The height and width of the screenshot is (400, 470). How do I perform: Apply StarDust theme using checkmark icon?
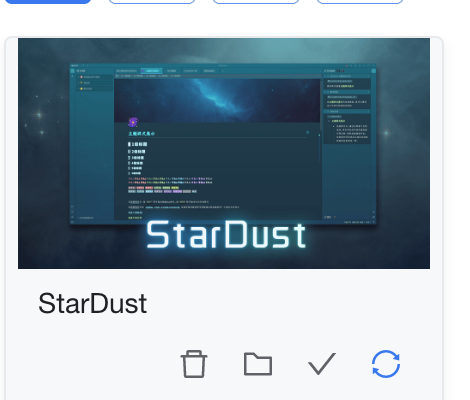(x=322, y=364)
